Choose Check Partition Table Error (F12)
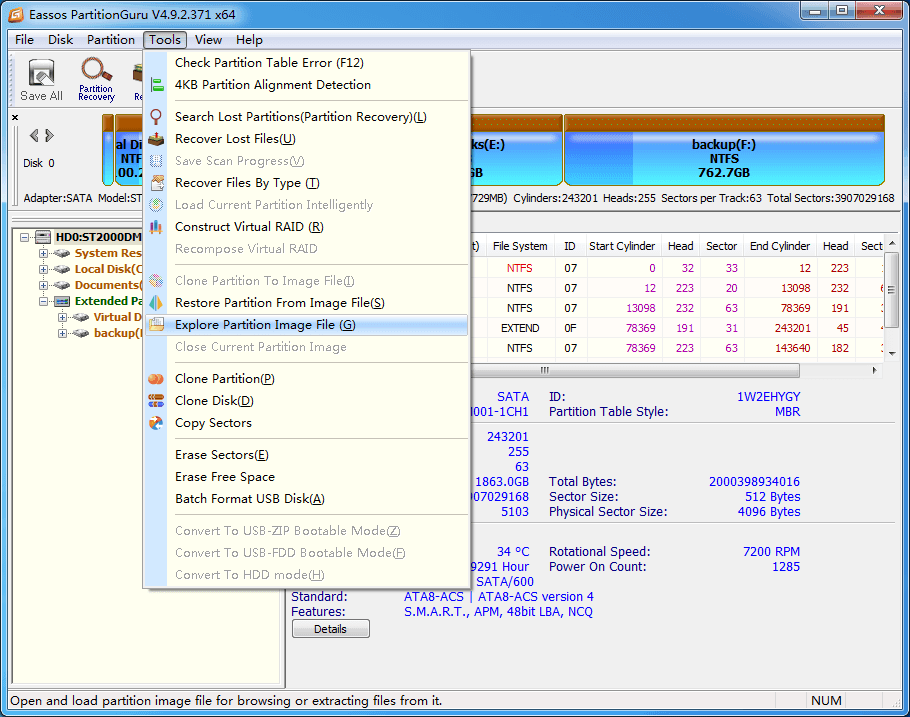Screen dimensions: 910x717 [306, 63]
